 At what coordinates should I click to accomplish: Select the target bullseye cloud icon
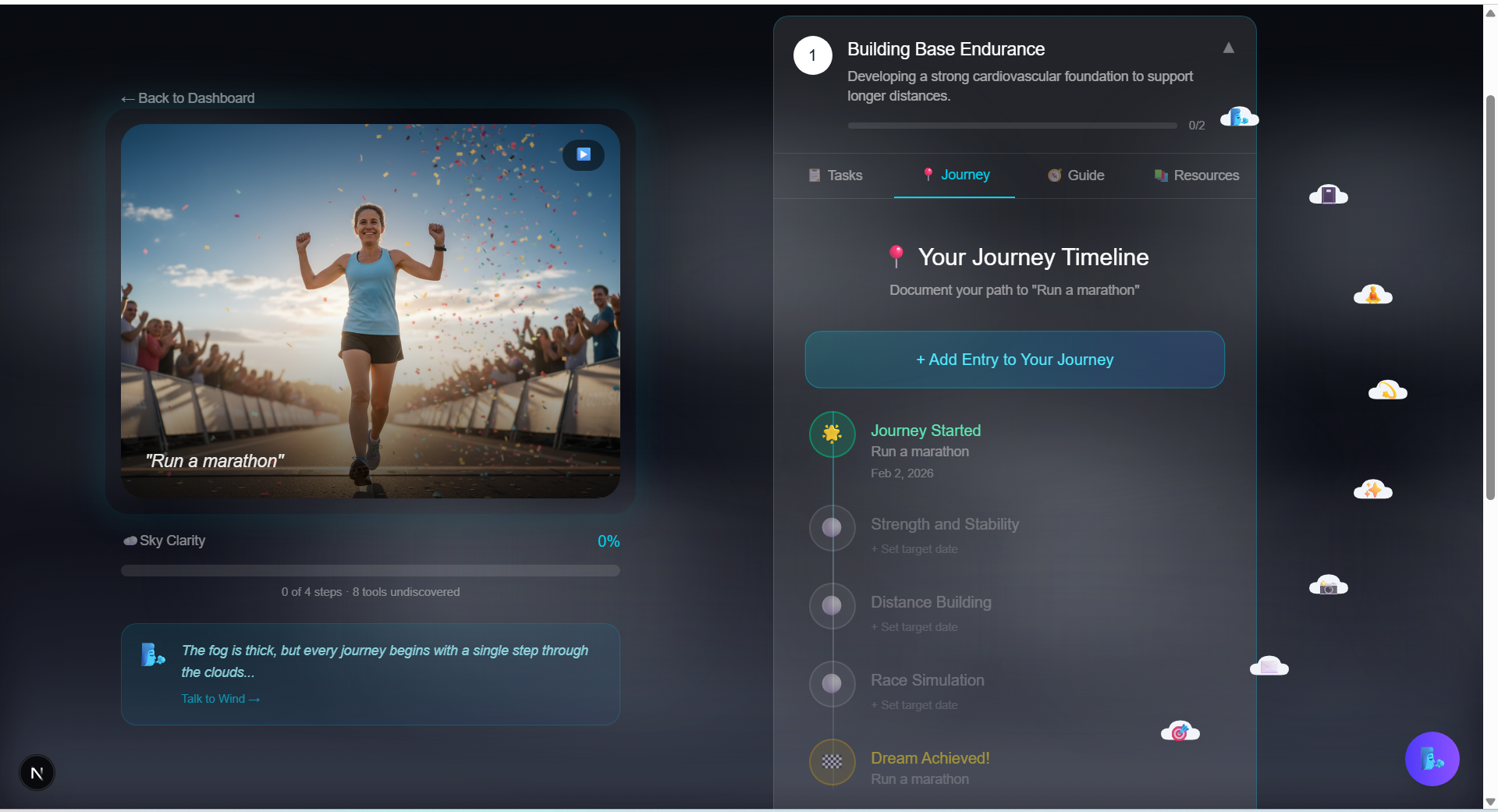click(1180, 732)
